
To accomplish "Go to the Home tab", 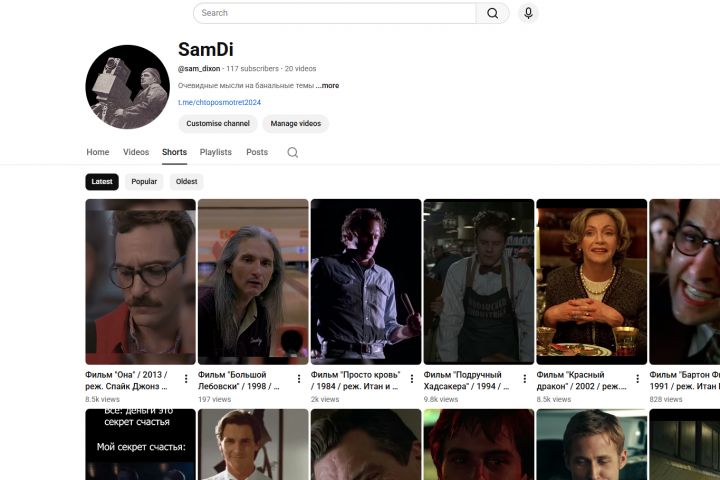I will (98, 152).
